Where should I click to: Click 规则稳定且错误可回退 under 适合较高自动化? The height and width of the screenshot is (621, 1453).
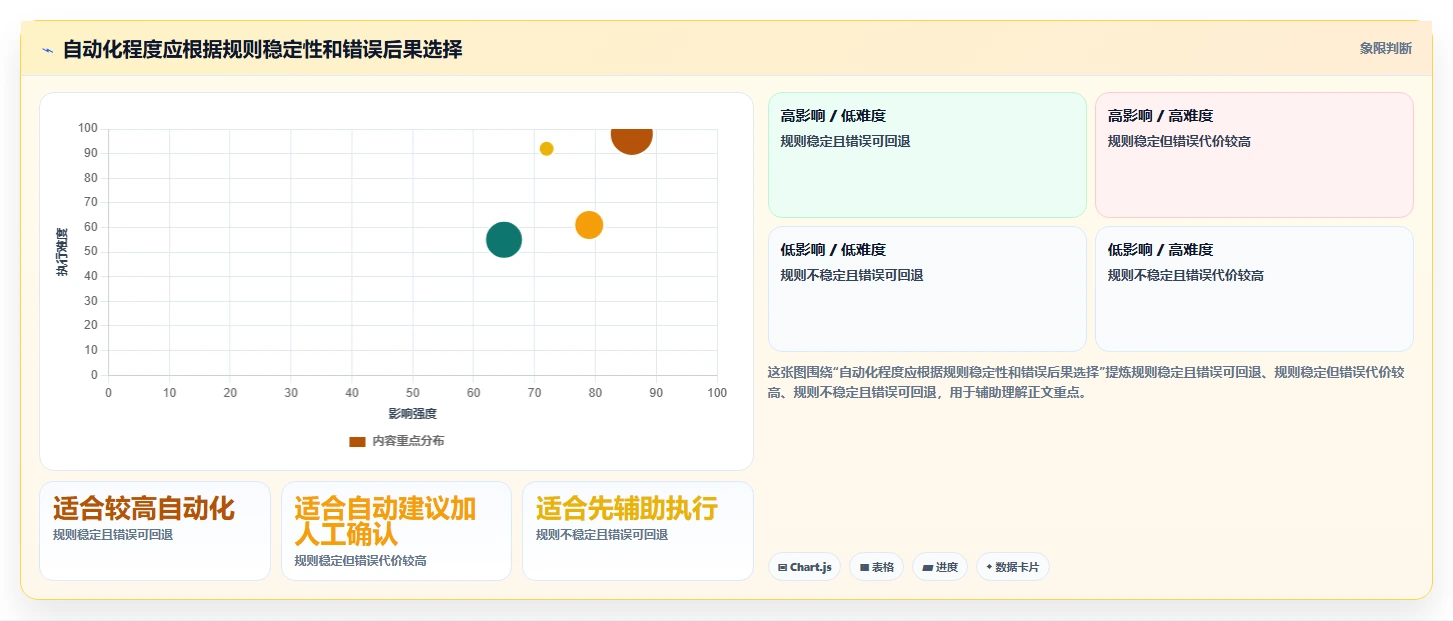(x=113, y=535)
